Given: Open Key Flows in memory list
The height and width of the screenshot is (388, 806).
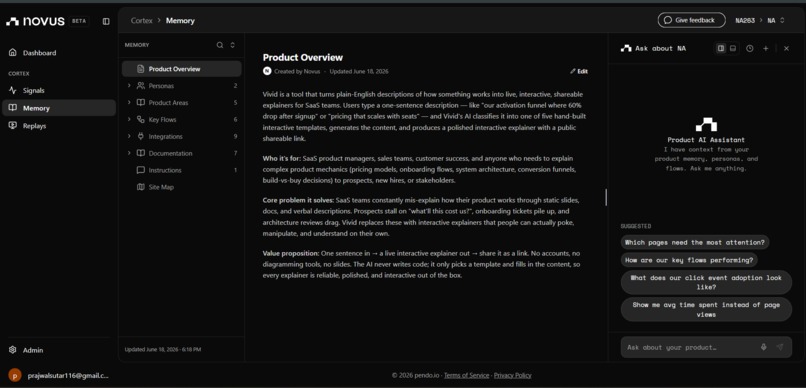Looking at the screenshot, I should click(181, 120).
